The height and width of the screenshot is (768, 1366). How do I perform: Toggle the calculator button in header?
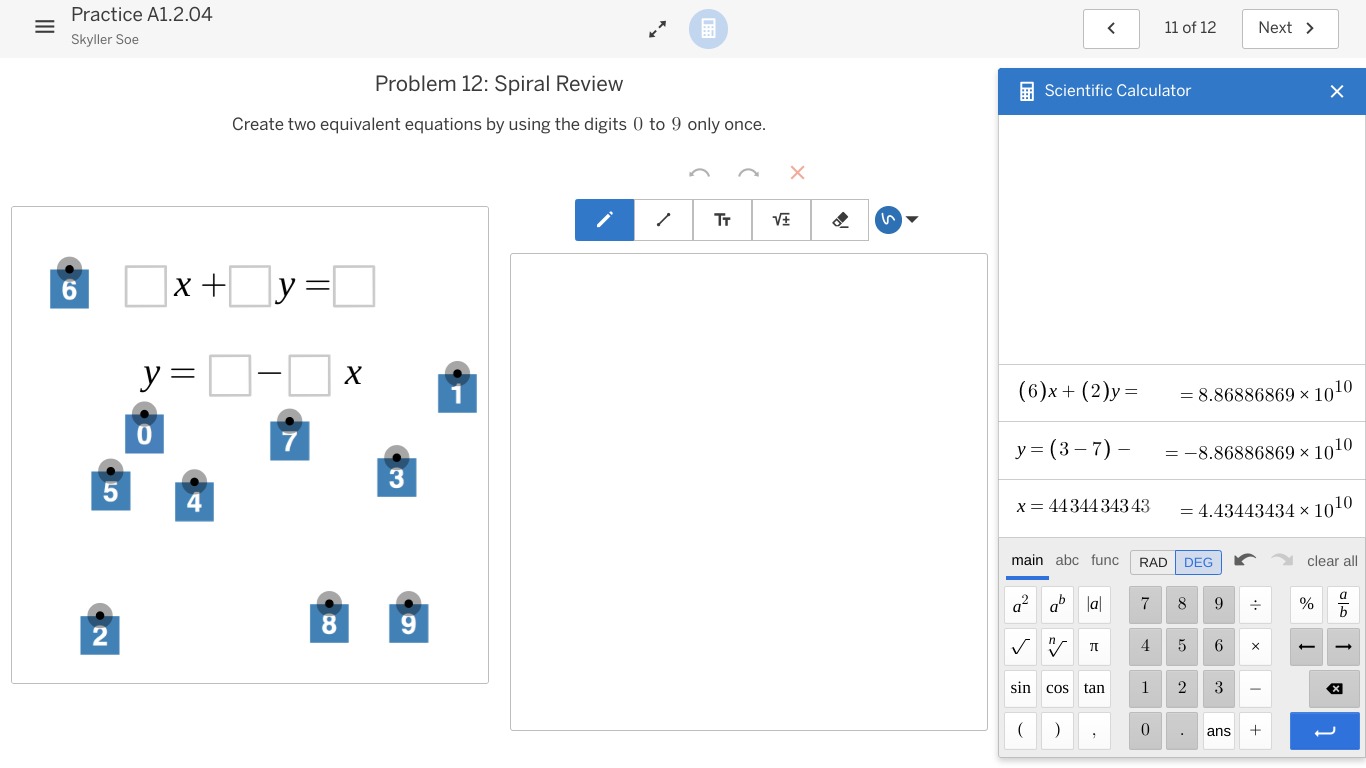[x=708, y=29]
